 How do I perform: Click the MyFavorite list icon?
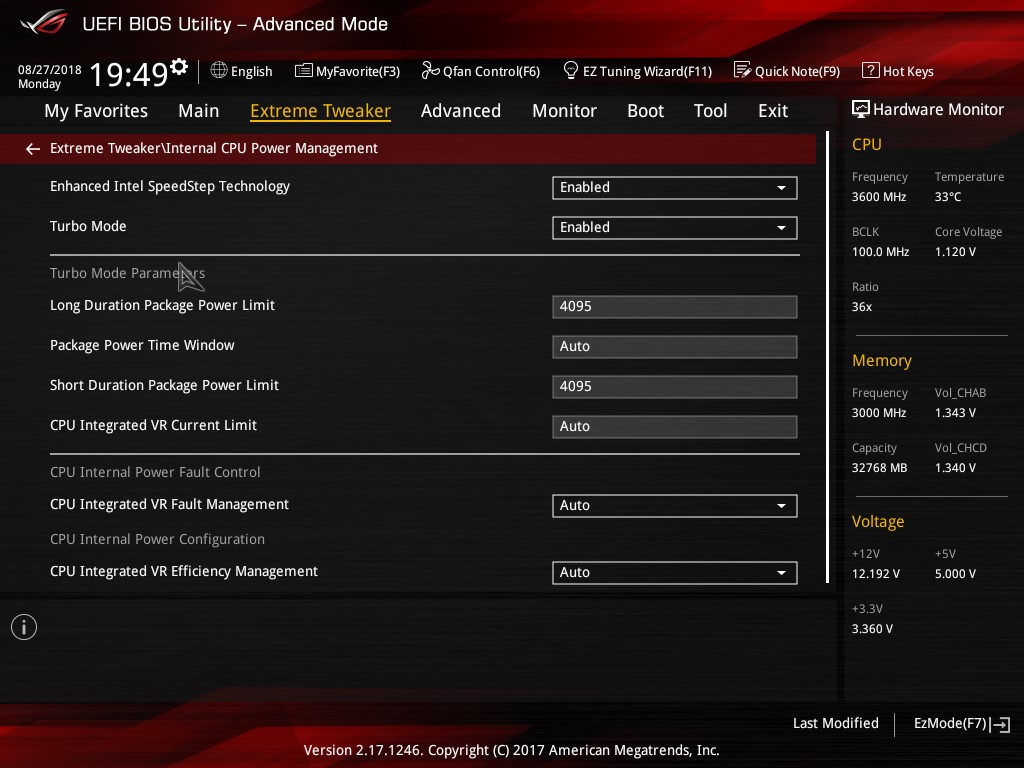point(304,71)
